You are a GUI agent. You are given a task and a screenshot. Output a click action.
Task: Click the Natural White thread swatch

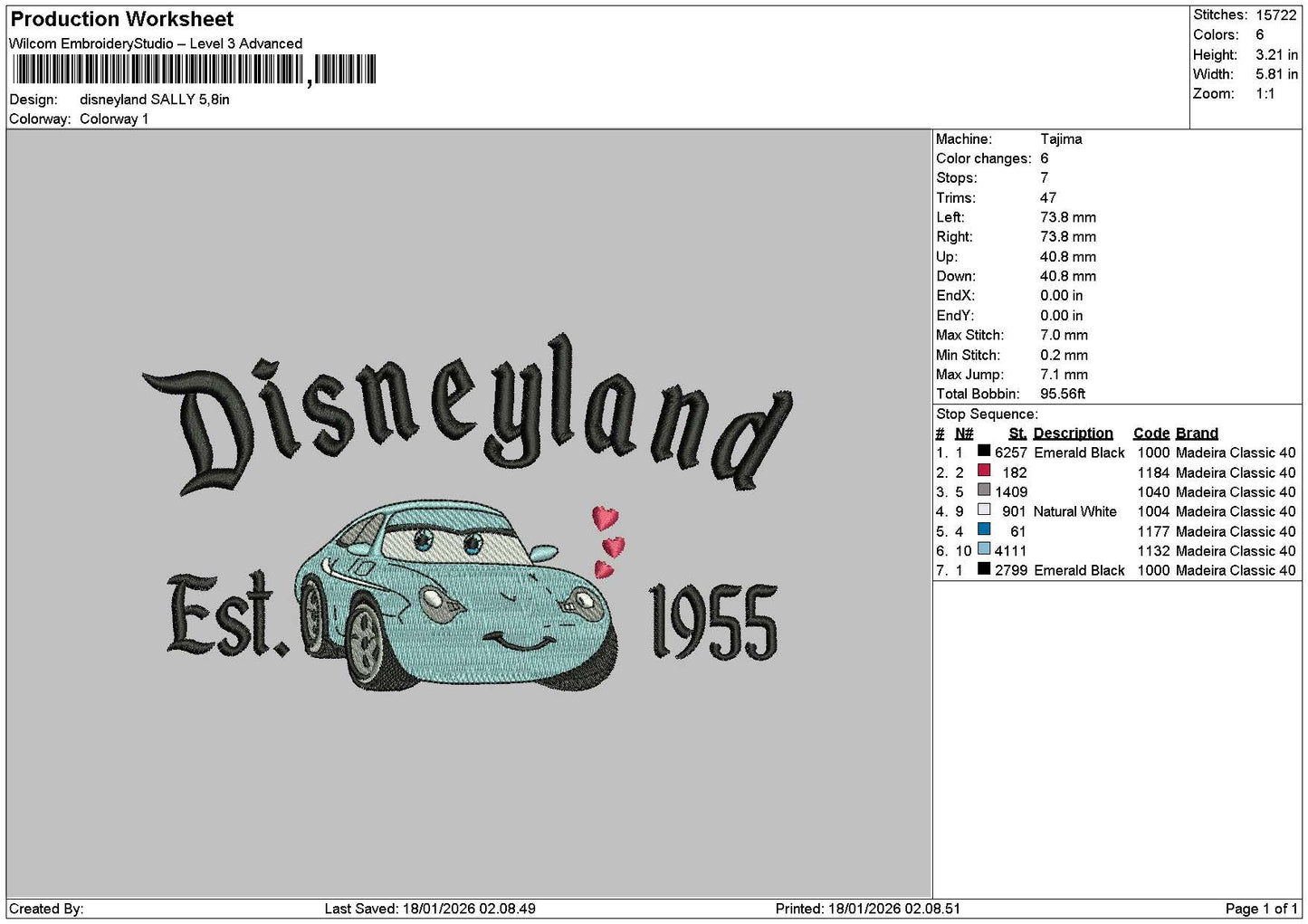click(984, 510)
